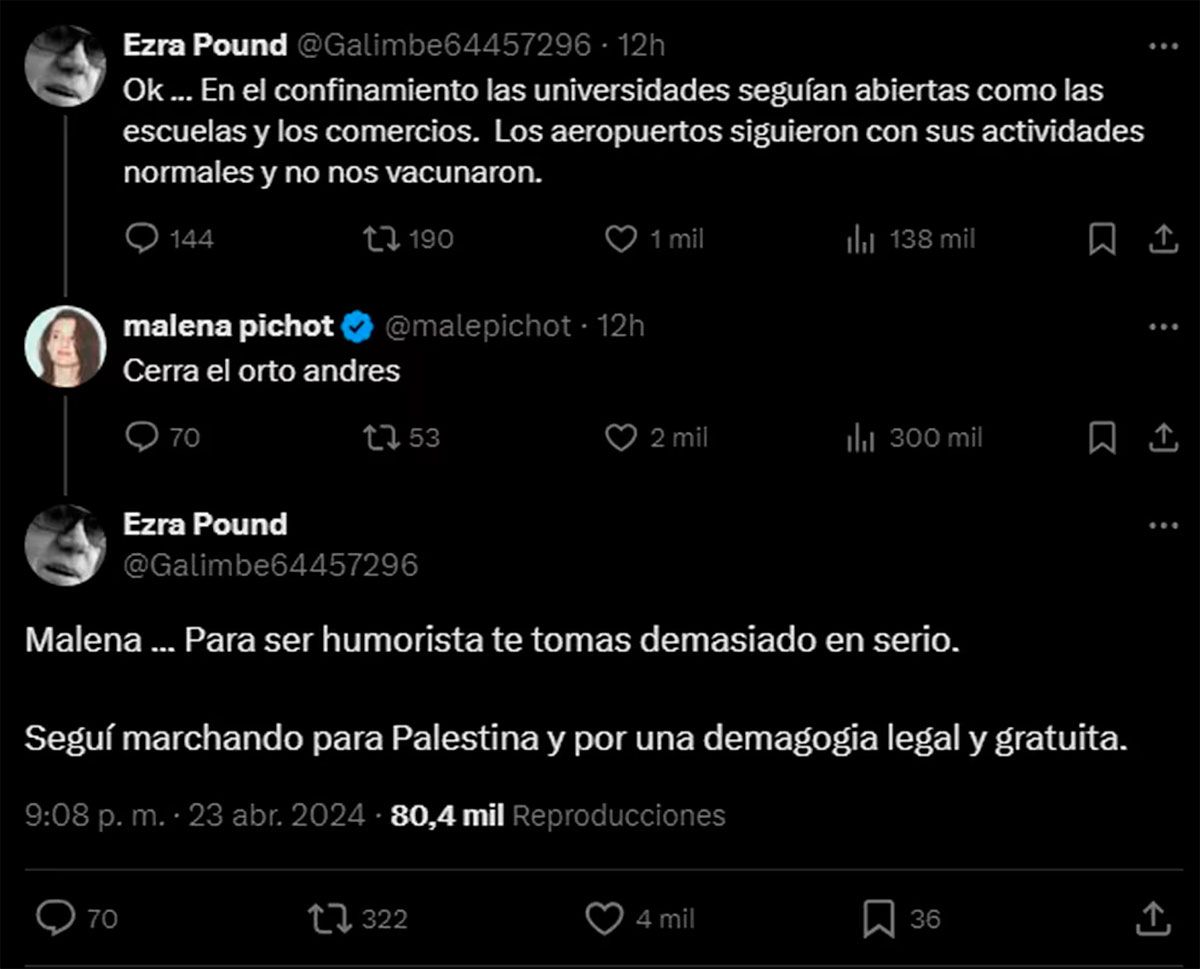
Task: Reply to malena pichot's tweet
Action: click(144, 437)
